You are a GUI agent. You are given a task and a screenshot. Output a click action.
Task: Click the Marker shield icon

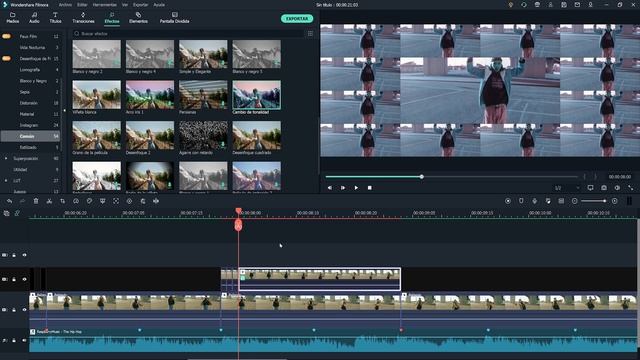pos(521,201)
